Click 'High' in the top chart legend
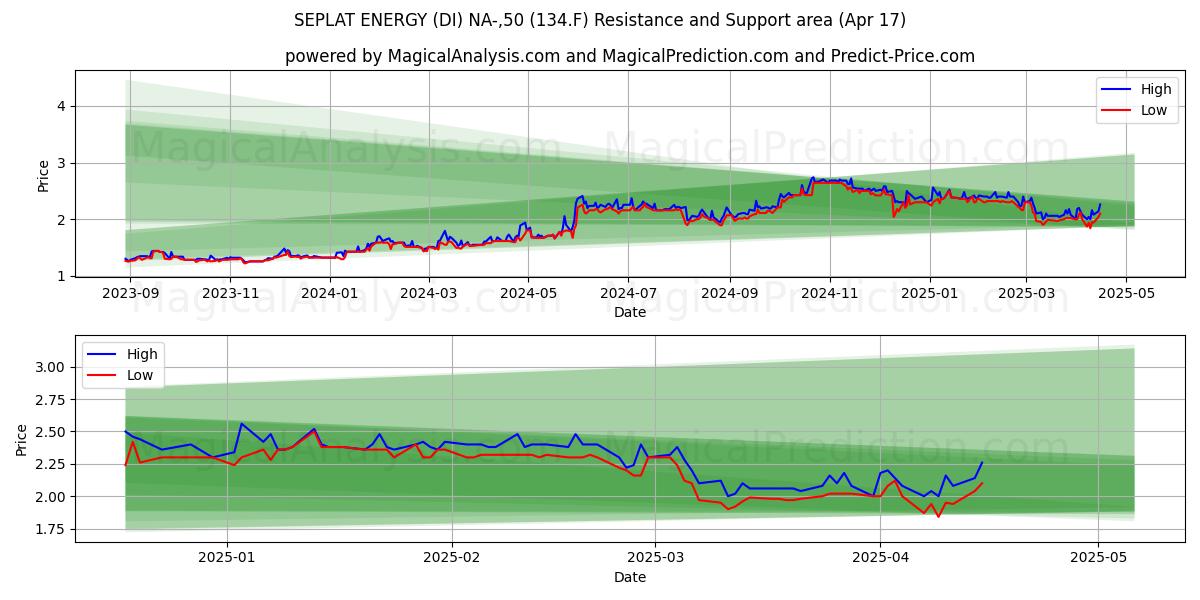1200x600 pixels. click(1156, 90)
